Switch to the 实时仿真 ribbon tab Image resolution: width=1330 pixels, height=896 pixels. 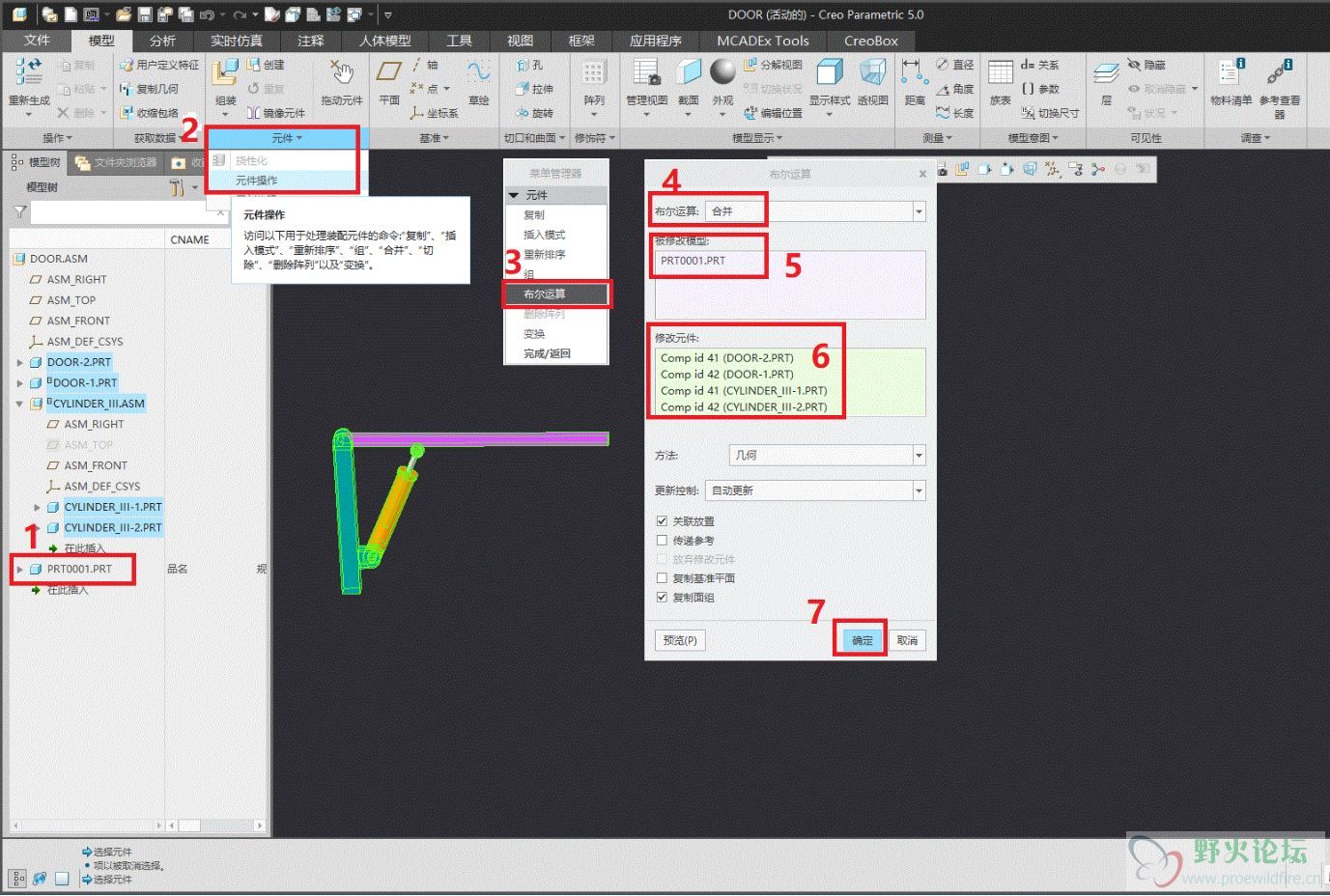[237, 41]
